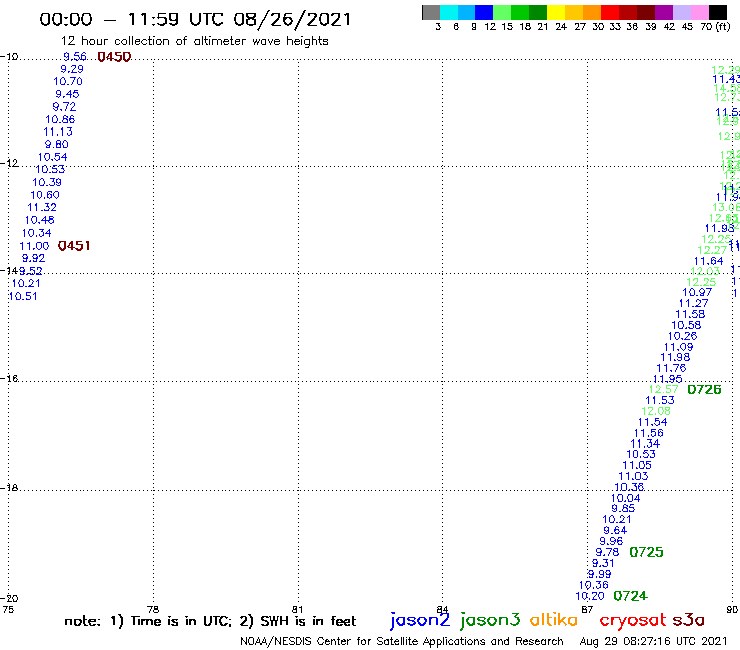Click the '(ft)' unit label on the scale
The height and width of the screenshot is (650, 740).
pyautogui.click(x=723, y=27)
